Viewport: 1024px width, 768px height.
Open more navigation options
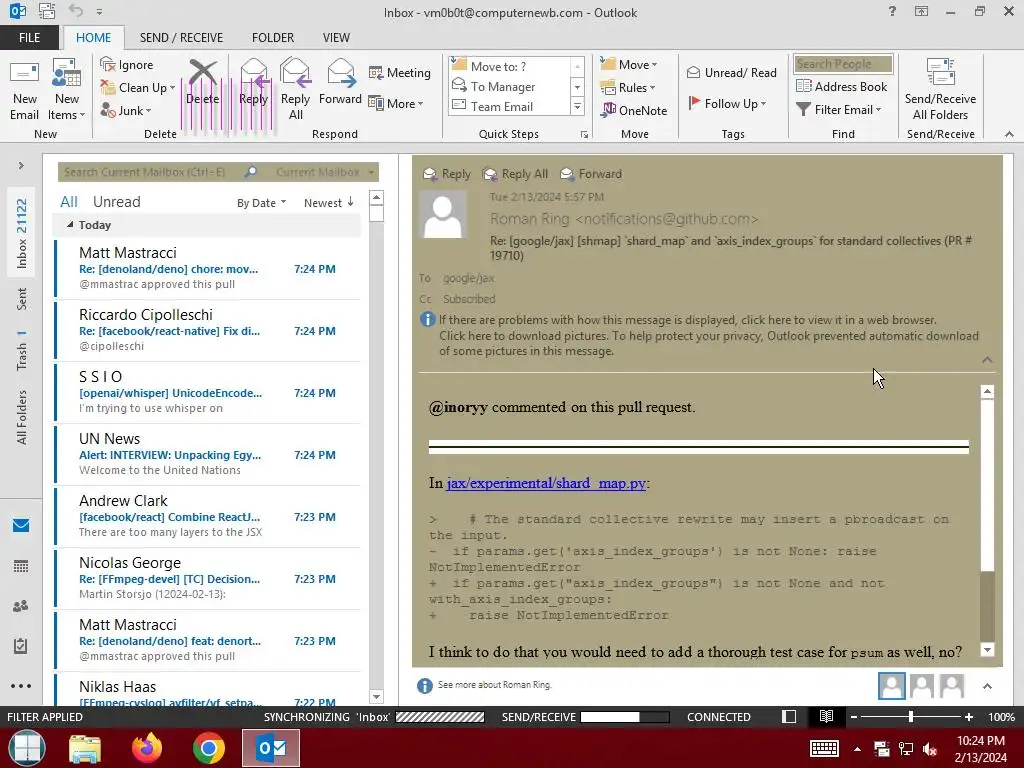[21, 686]
